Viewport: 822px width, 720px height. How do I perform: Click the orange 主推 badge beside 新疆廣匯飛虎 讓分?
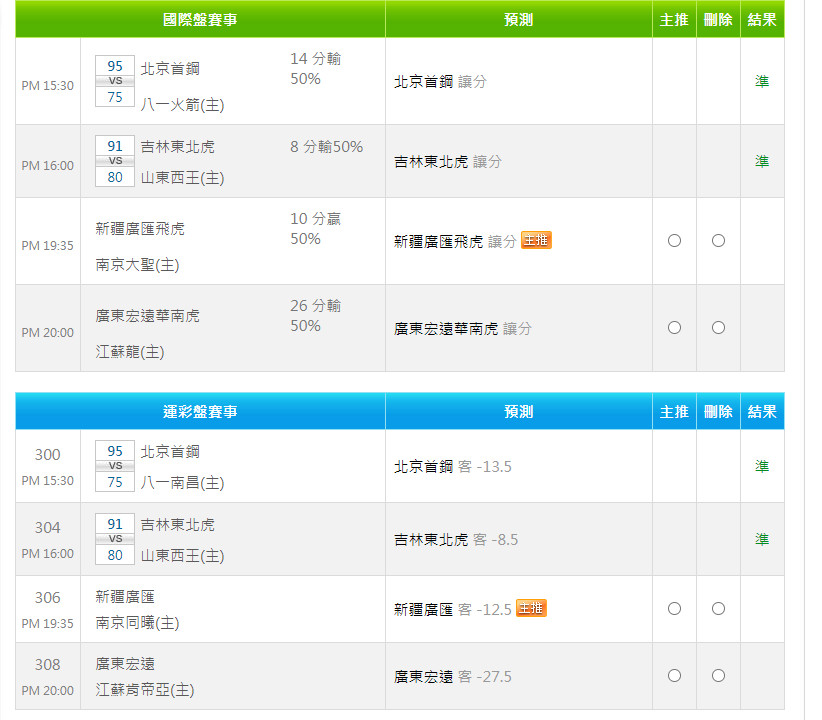[x=536, y=240]
